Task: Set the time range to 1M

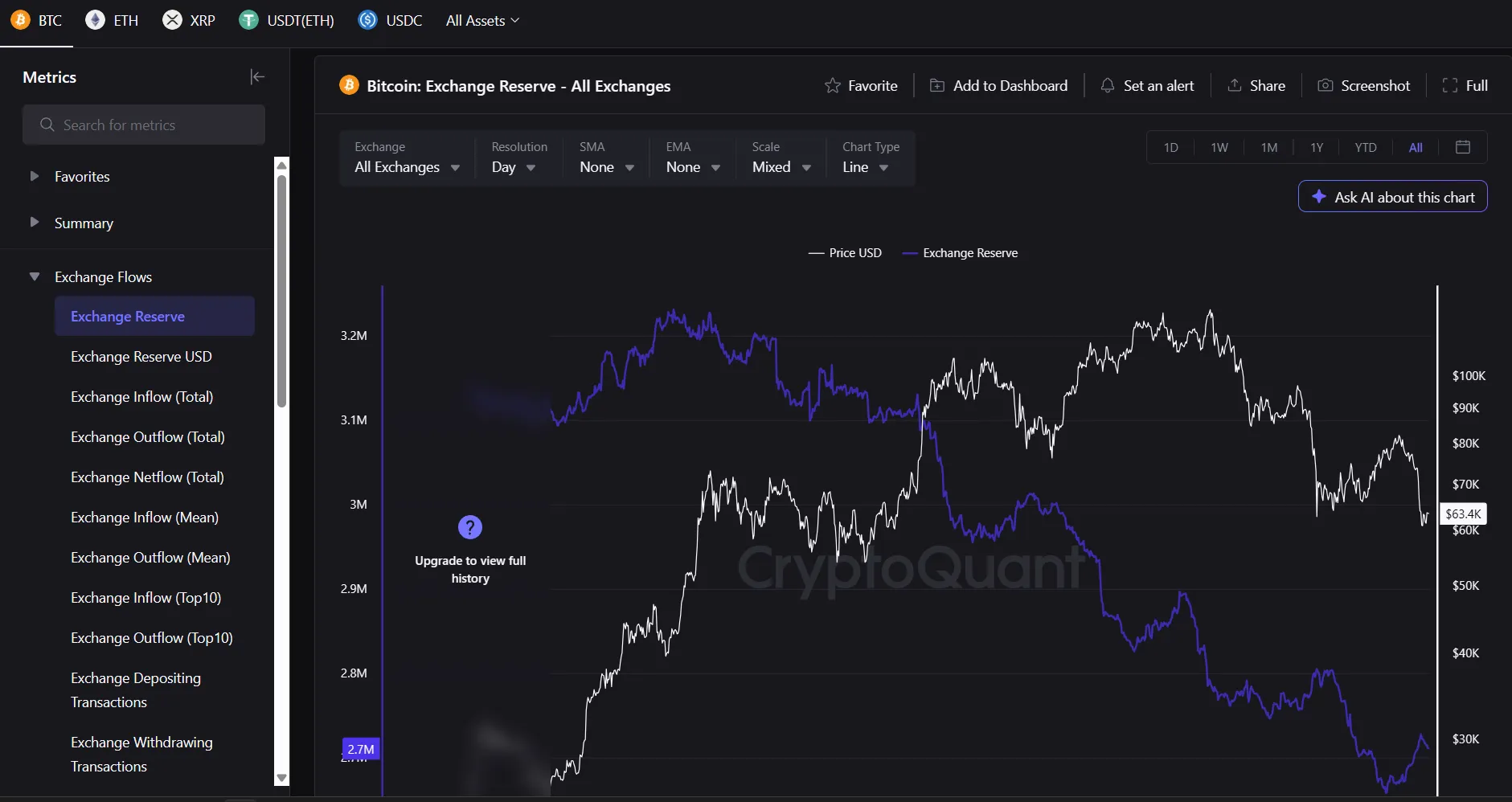Action: click(x=1269, y=147)
